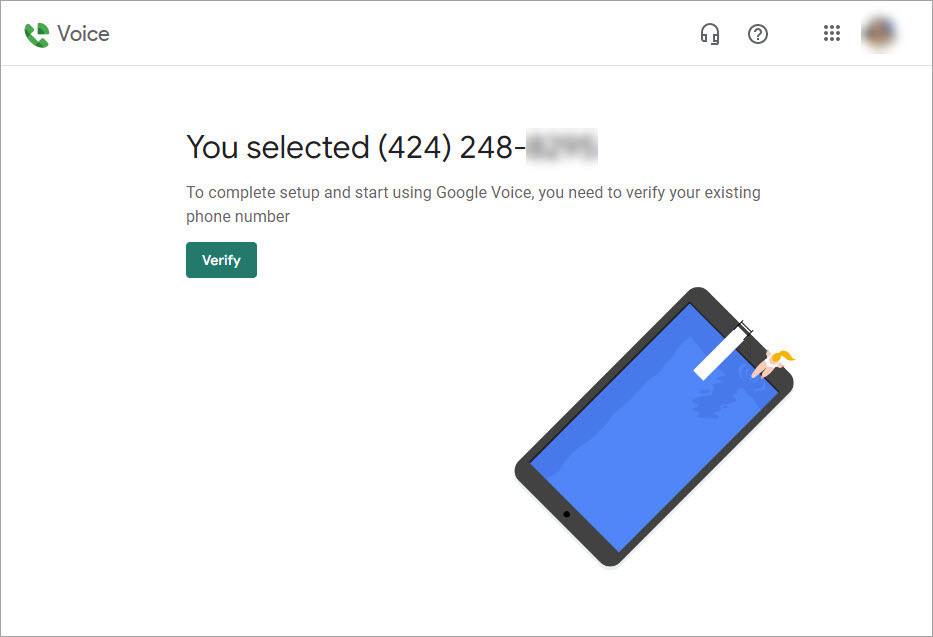This screenshot has width=933, height=637.
Task: Click the diver with yellow hair
Action: pos(772,363)
